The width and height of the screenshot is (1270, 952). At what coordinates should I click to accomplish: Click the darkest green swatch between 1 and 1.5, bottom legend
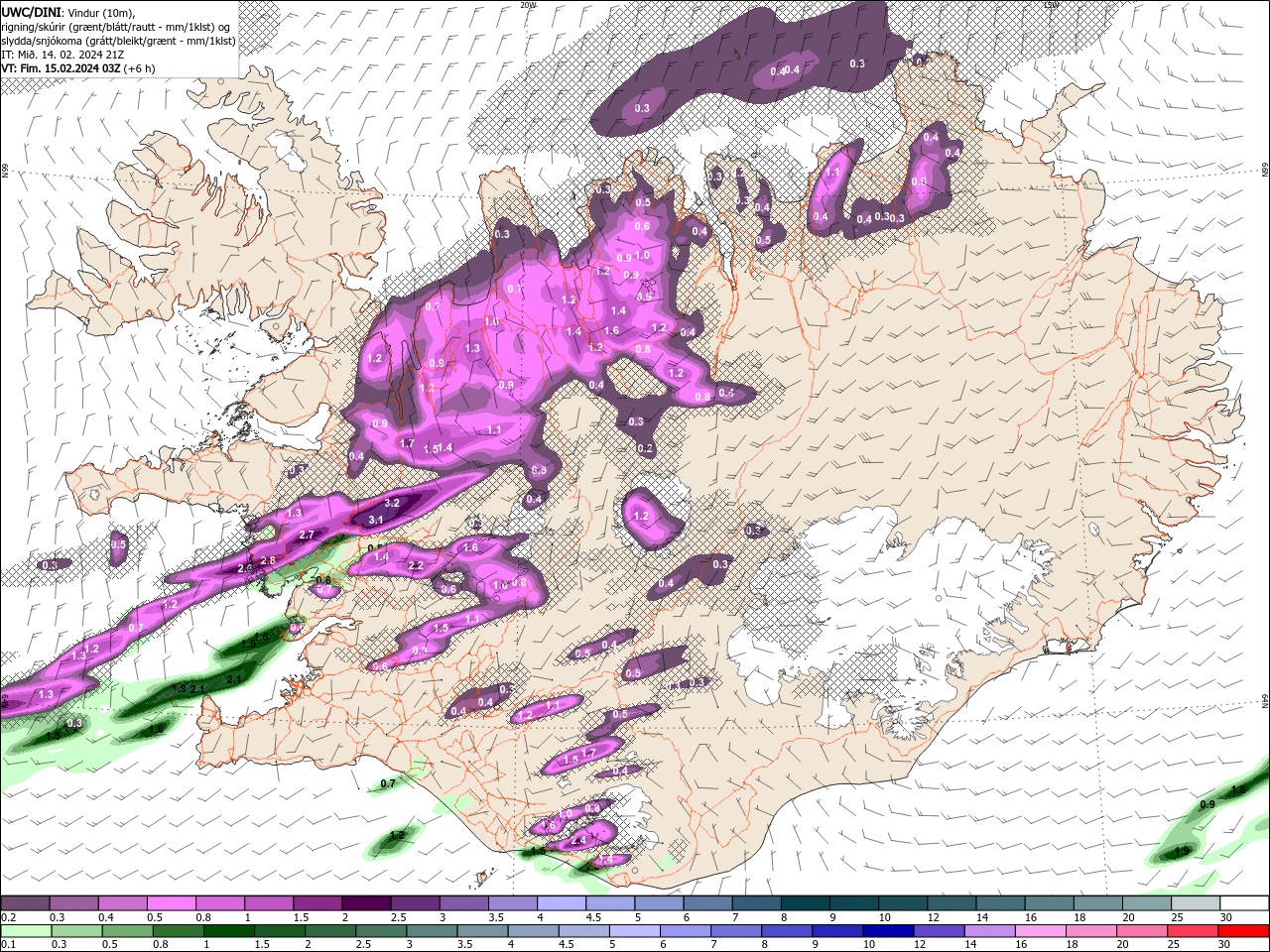[229, 931]
